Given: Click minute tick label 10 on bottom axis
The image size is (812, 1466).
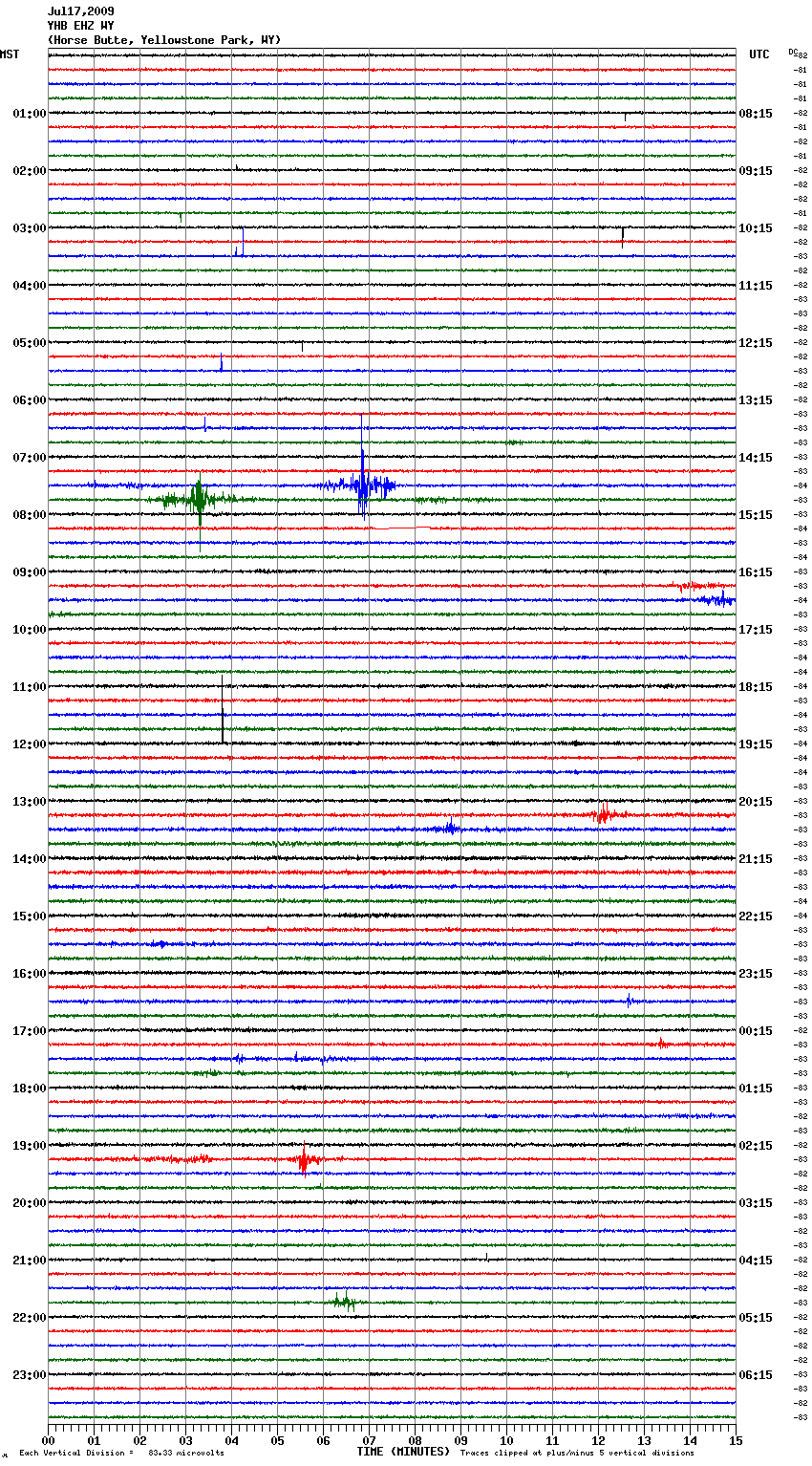Looking at the screenshot, I should tap(506, 1440).
